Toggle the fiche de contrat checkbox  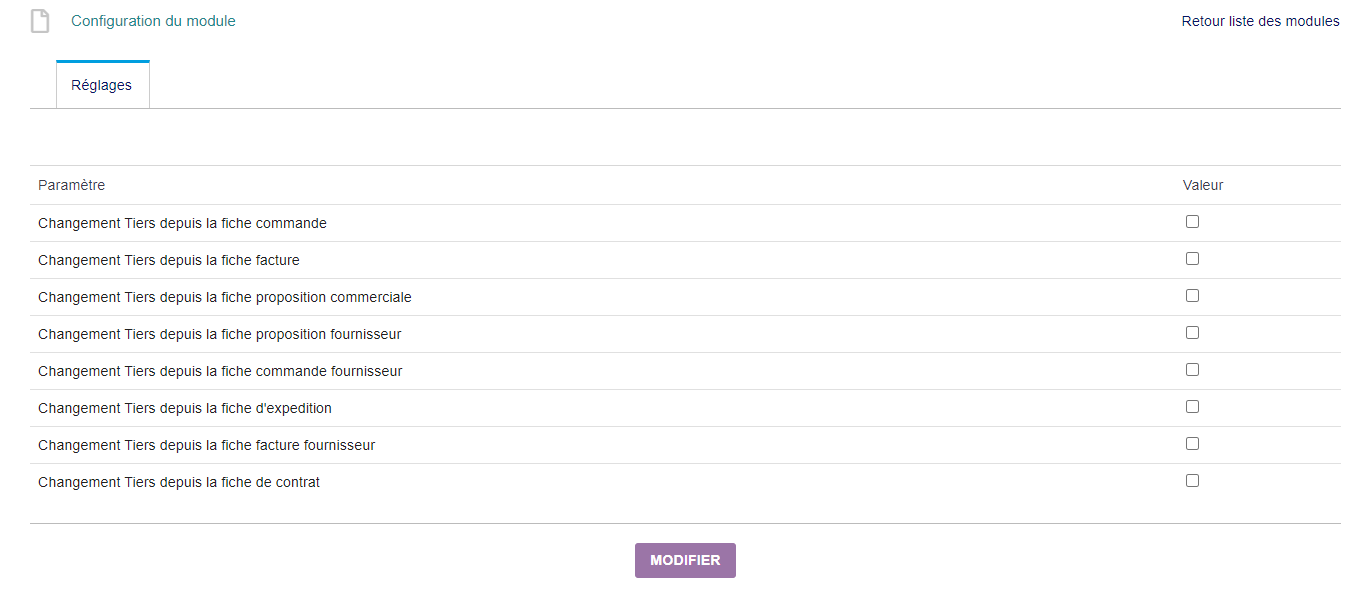[x=1192, y=481]
